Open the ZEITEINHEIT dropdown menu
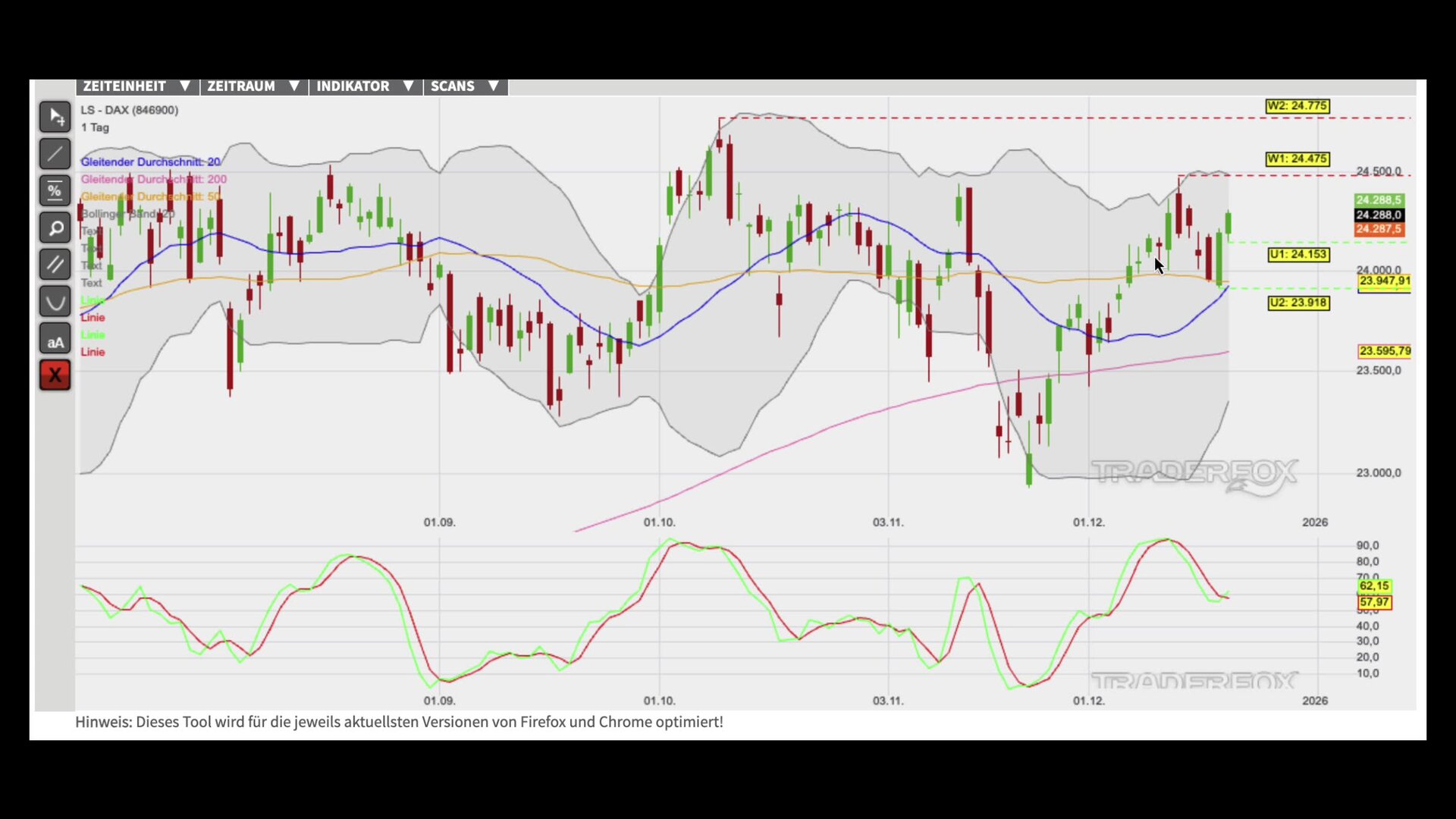The width and height of the screenshot is (1456, 819). 136,86
